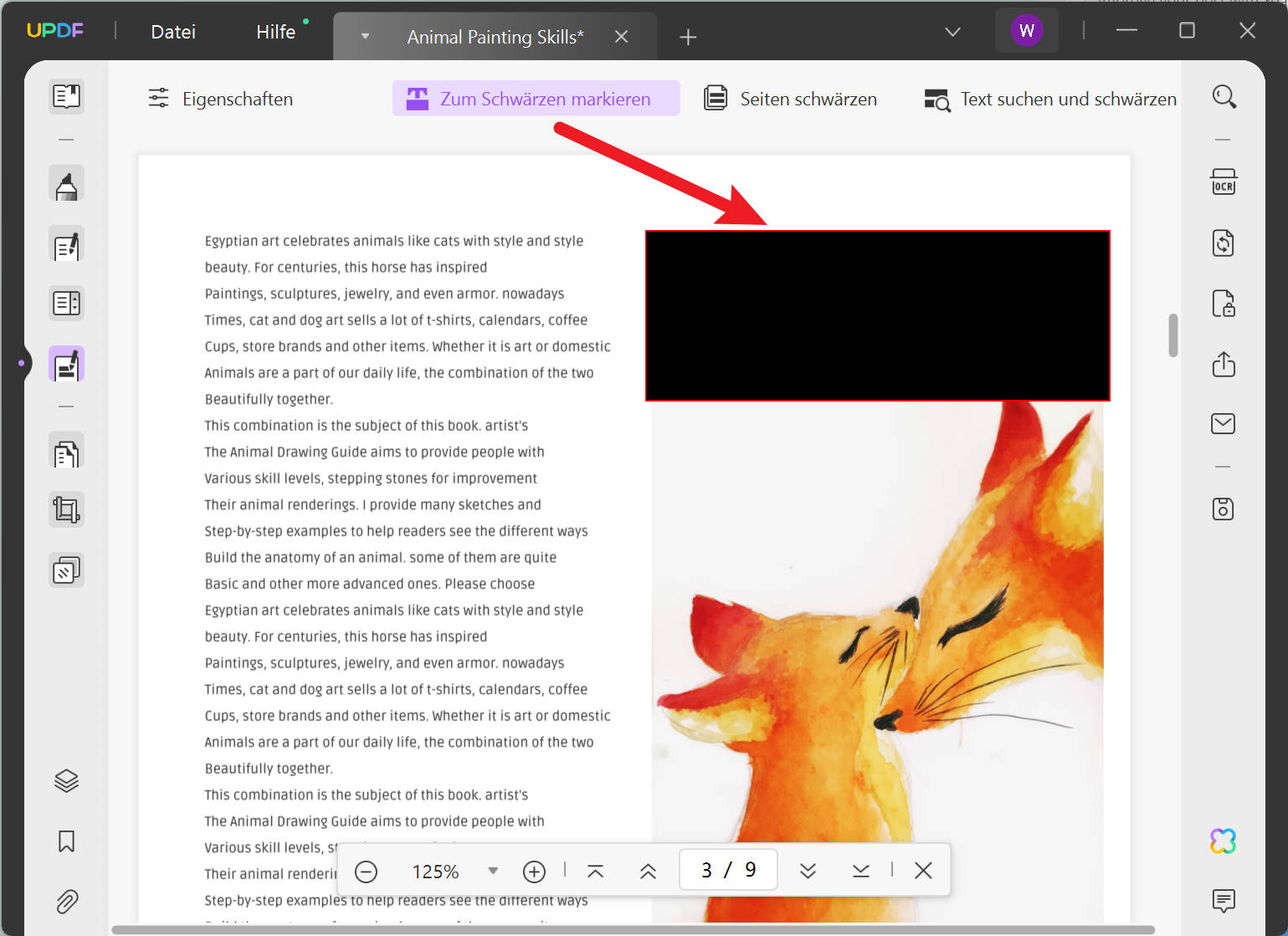Open Text suchen und schwärzen

pyautogui.click(x=1050, y=99)
